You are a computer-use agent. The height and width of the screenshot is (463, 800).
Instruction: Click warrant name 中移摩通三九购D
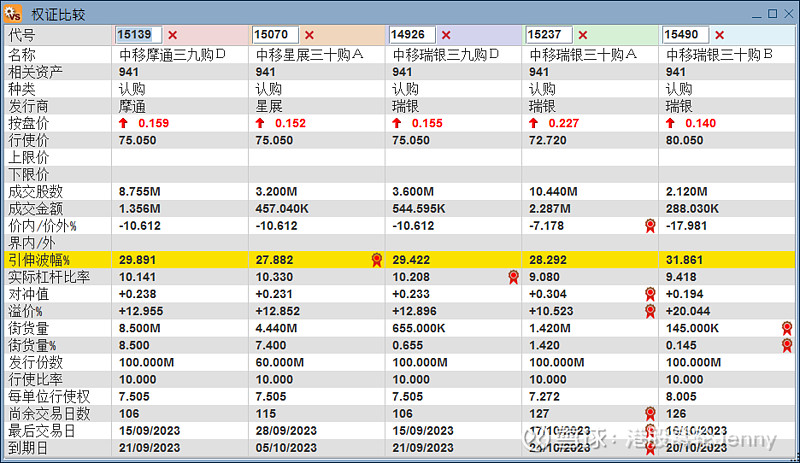click(x=172, y=55)
